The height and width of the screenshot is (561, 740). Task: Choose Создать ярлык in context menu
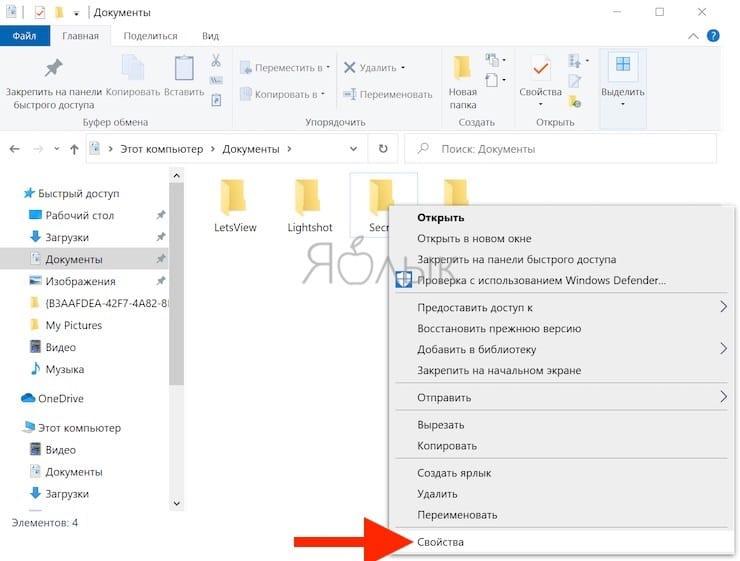coord(564,473)
